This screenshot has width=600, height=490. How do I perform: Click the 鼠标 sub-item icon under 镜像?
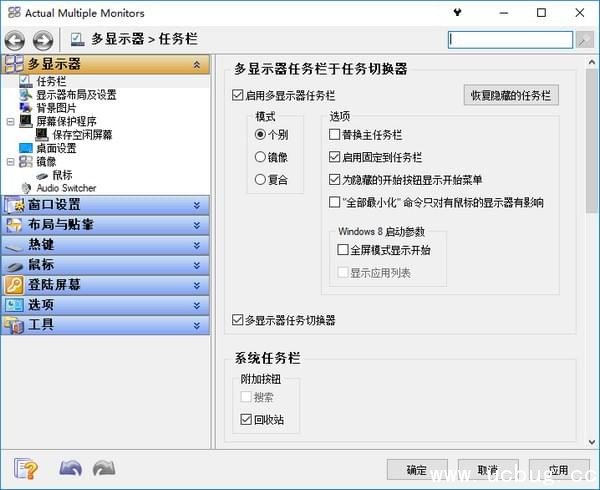[x=42, y=176]
